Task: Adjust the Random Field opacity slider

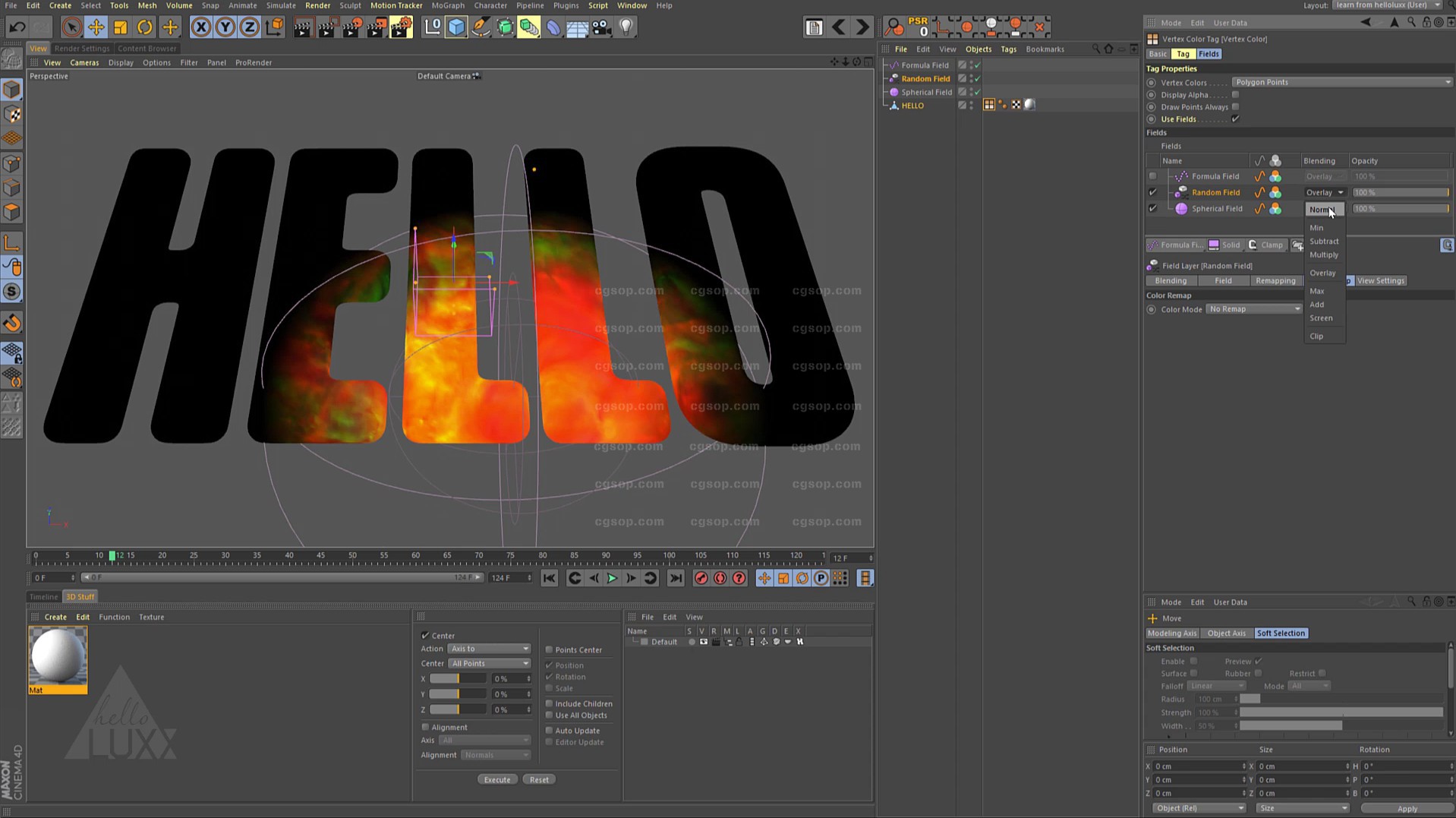Action: [1401, 193]
